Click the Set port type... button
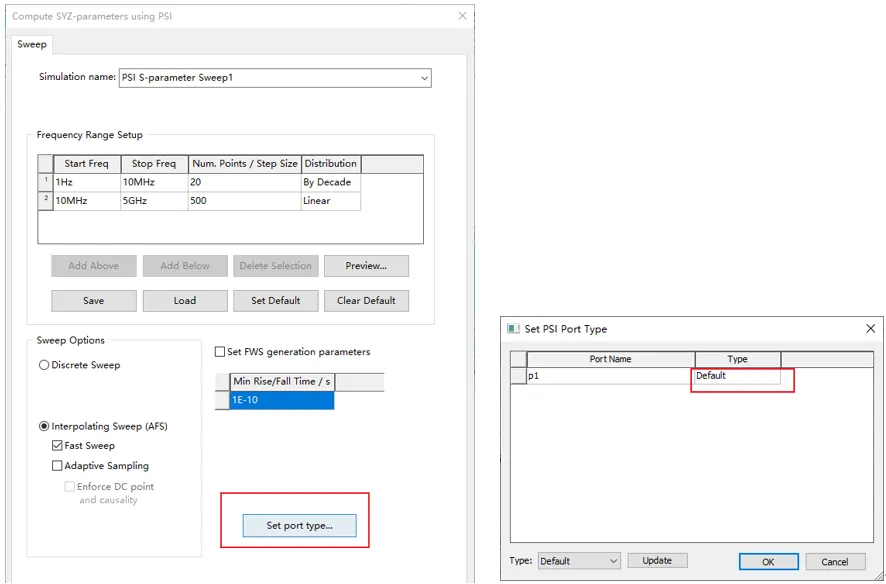The image size is (886, 584). pyautogui.click(x=299, y=526)
